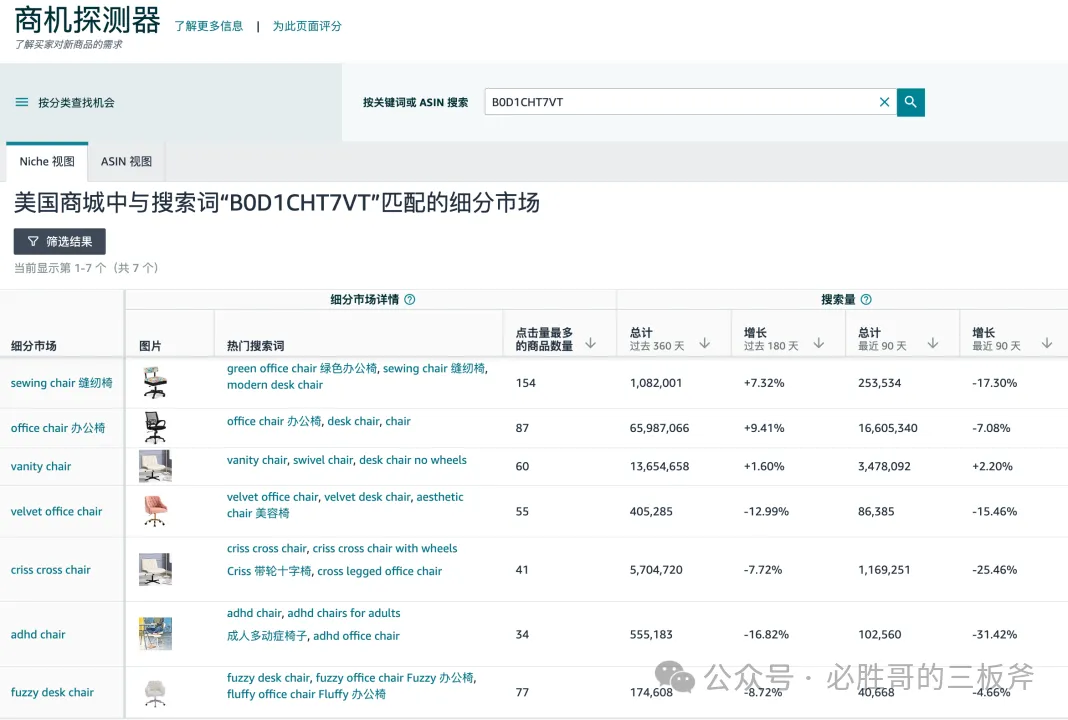Click 当前显示第 1-7 个 result count
This screenshot has width=1068, height=720.
[86, 268]
